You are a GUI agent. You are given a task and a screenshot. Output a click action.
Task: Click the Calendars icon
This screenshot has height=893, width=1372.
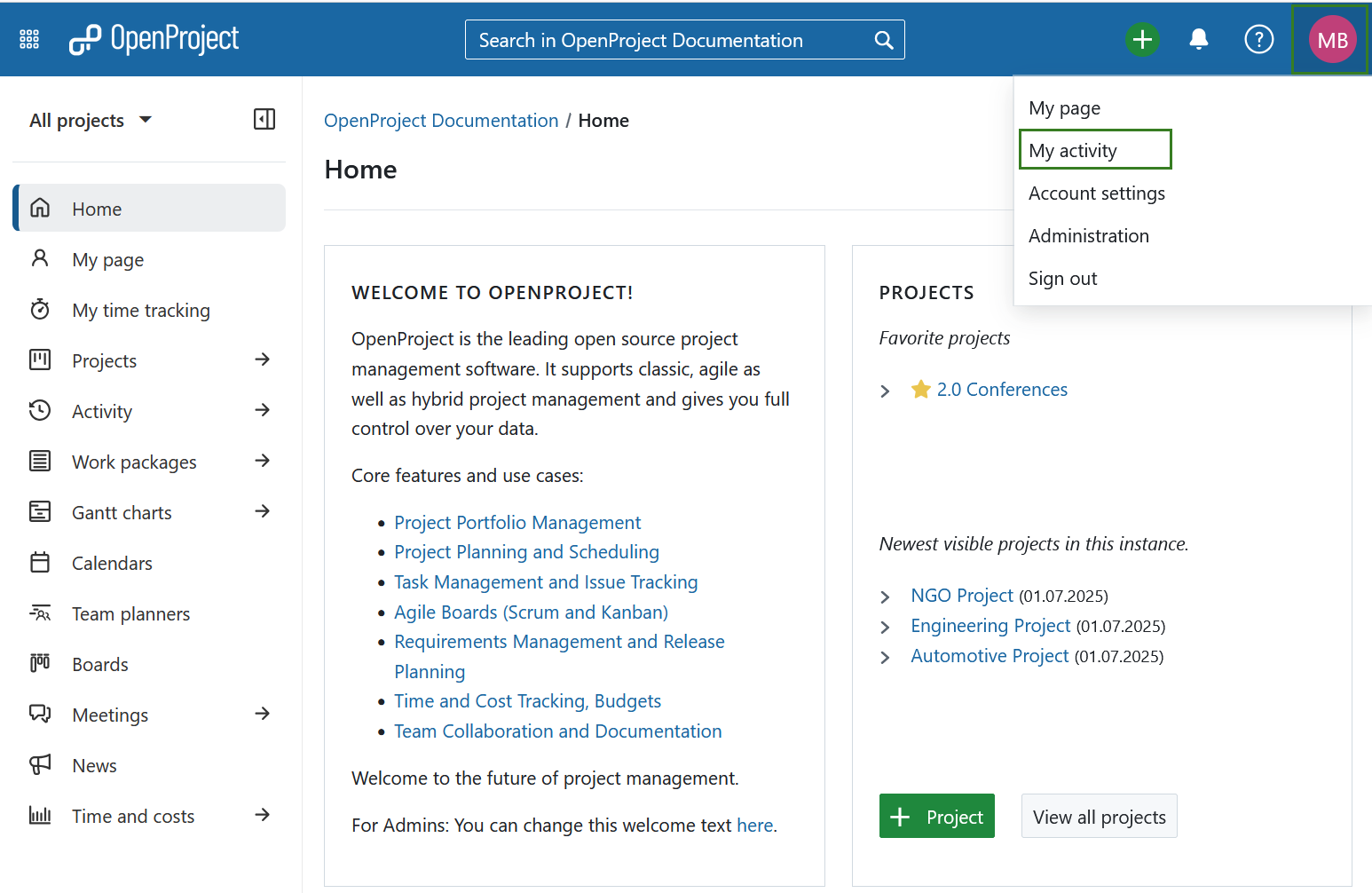(x=40, y=562)
